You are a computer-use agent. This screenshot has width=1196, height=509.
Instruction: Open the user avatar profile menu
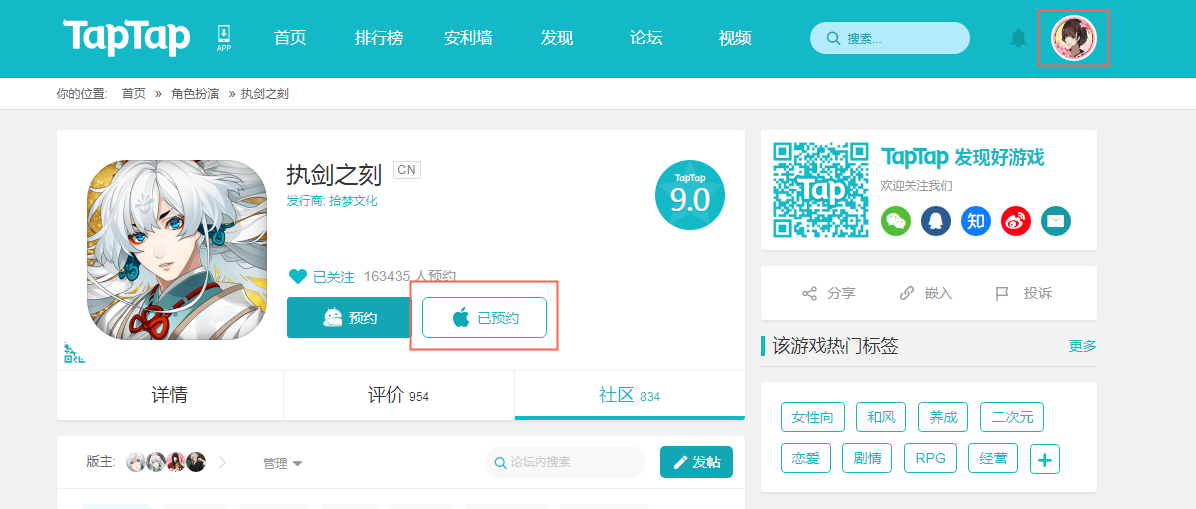1073,38
